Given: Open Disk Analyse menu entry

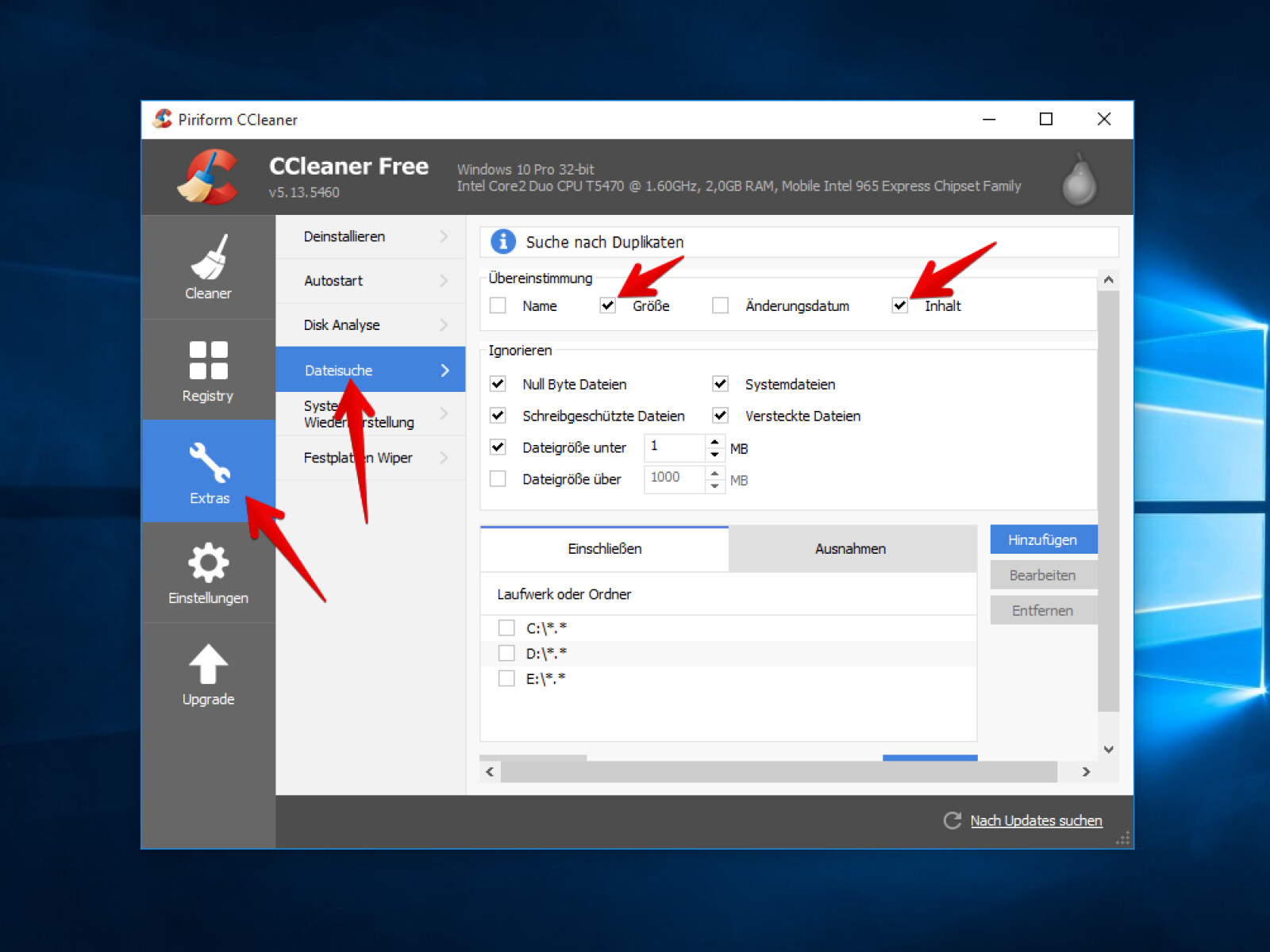Looking at the screenshot, I should point(371,325).
